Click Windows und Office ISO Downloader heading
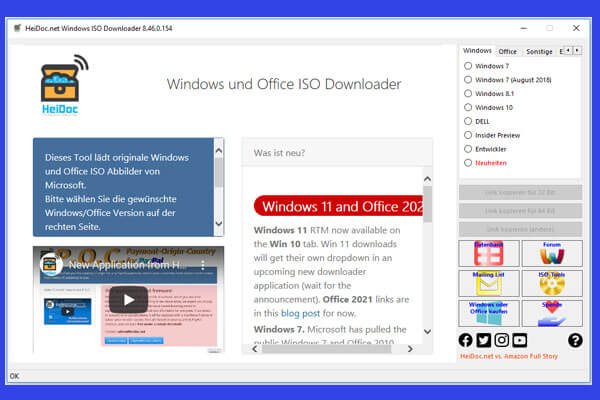Viewport: 600px width, 400px height. 284,84
